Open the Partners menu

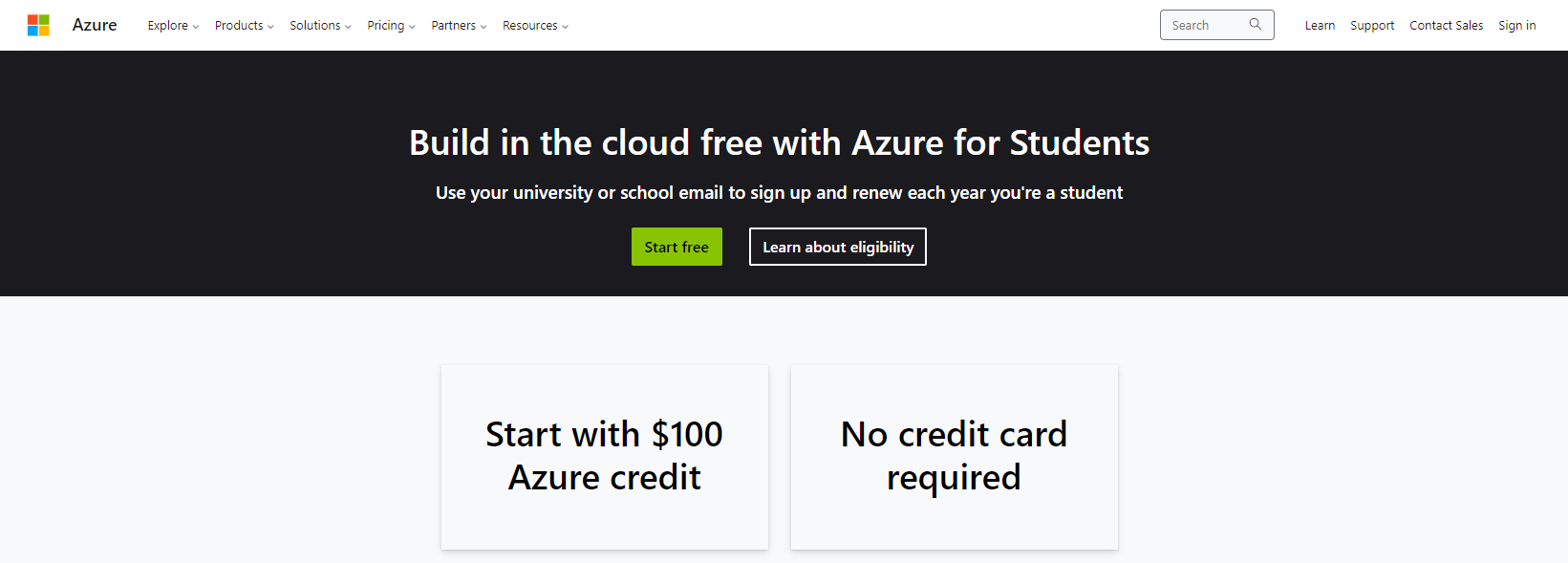click(x=459, y=26)
